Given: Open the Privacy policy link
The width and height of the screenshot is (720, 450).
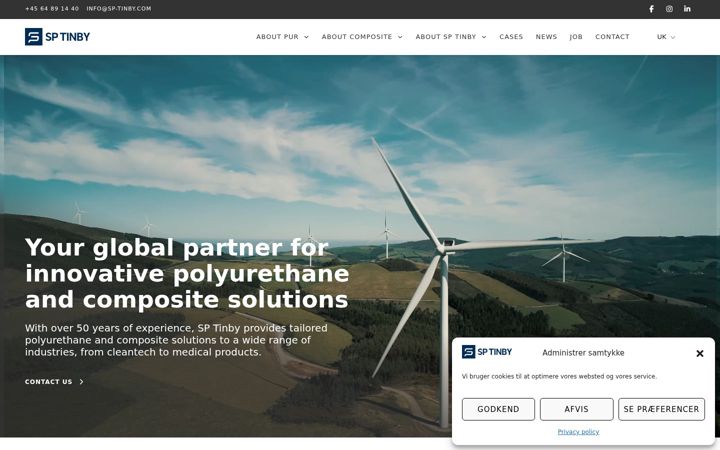Looking at the screenshot, I should [x=578, y=432].
